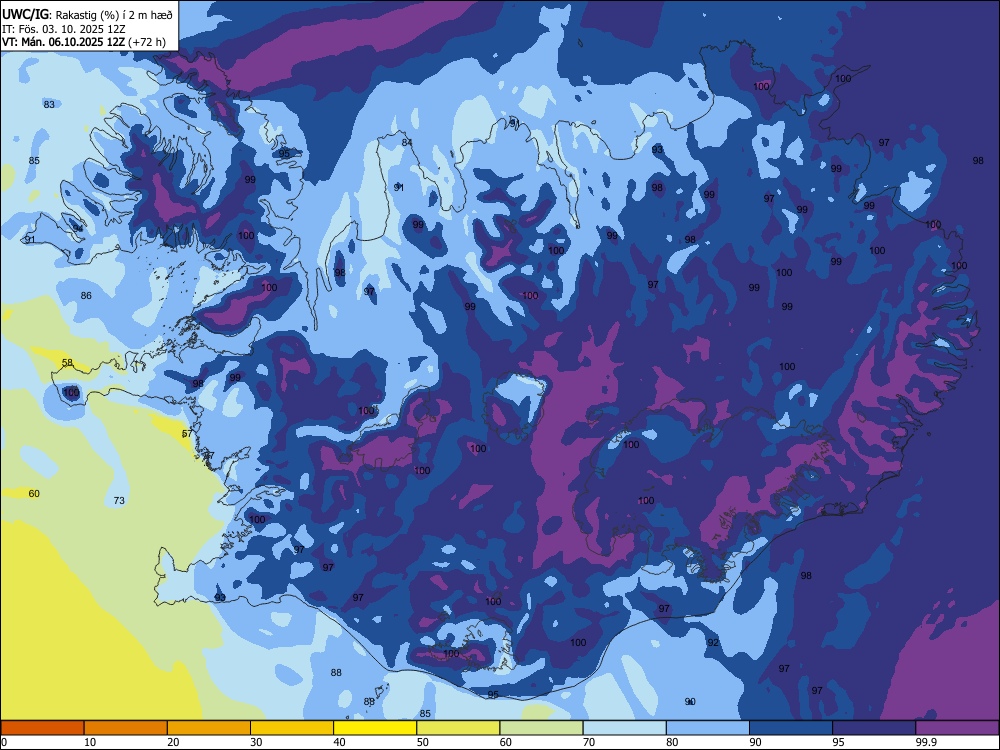Select the 20–30 light orange legend swatch
The image size is (1000, 750).
(209, 728)
